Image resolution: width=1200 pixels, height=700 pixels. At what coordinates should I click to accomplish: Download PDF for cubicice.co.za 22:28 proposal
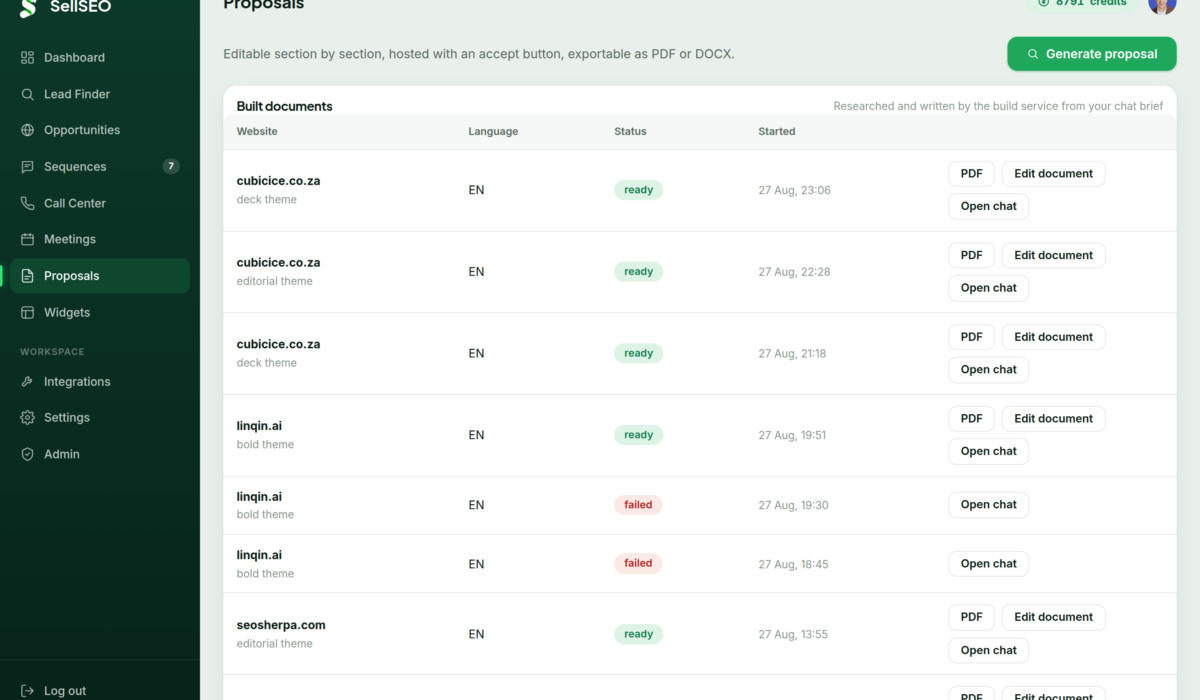tap(971, 255)
